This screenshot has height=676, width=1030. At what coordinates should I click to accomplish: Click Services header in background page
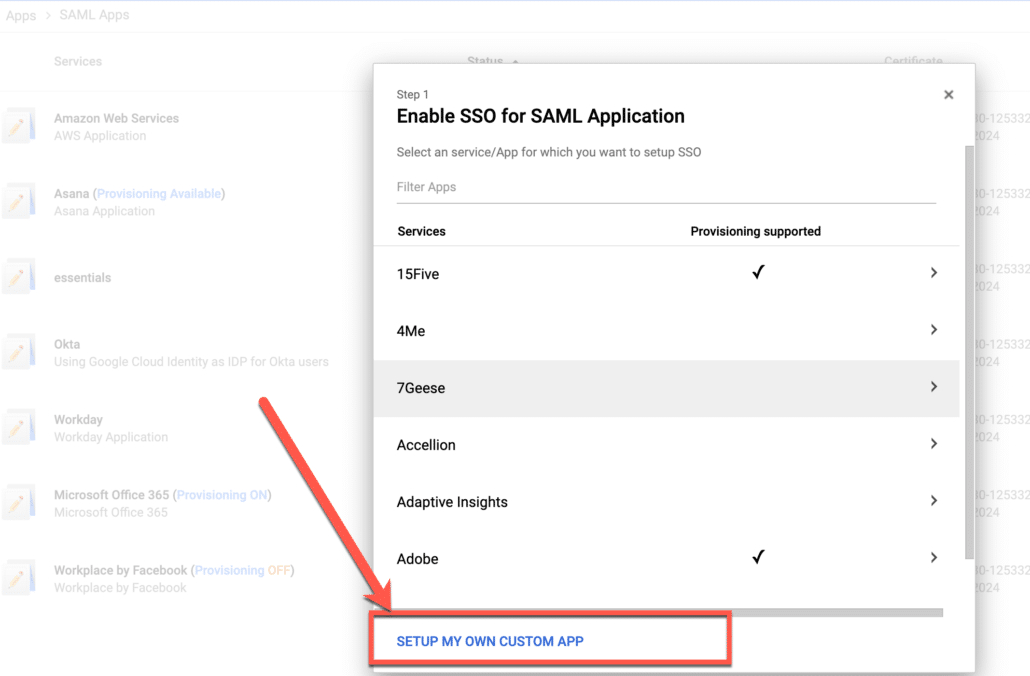coord(78,61)
